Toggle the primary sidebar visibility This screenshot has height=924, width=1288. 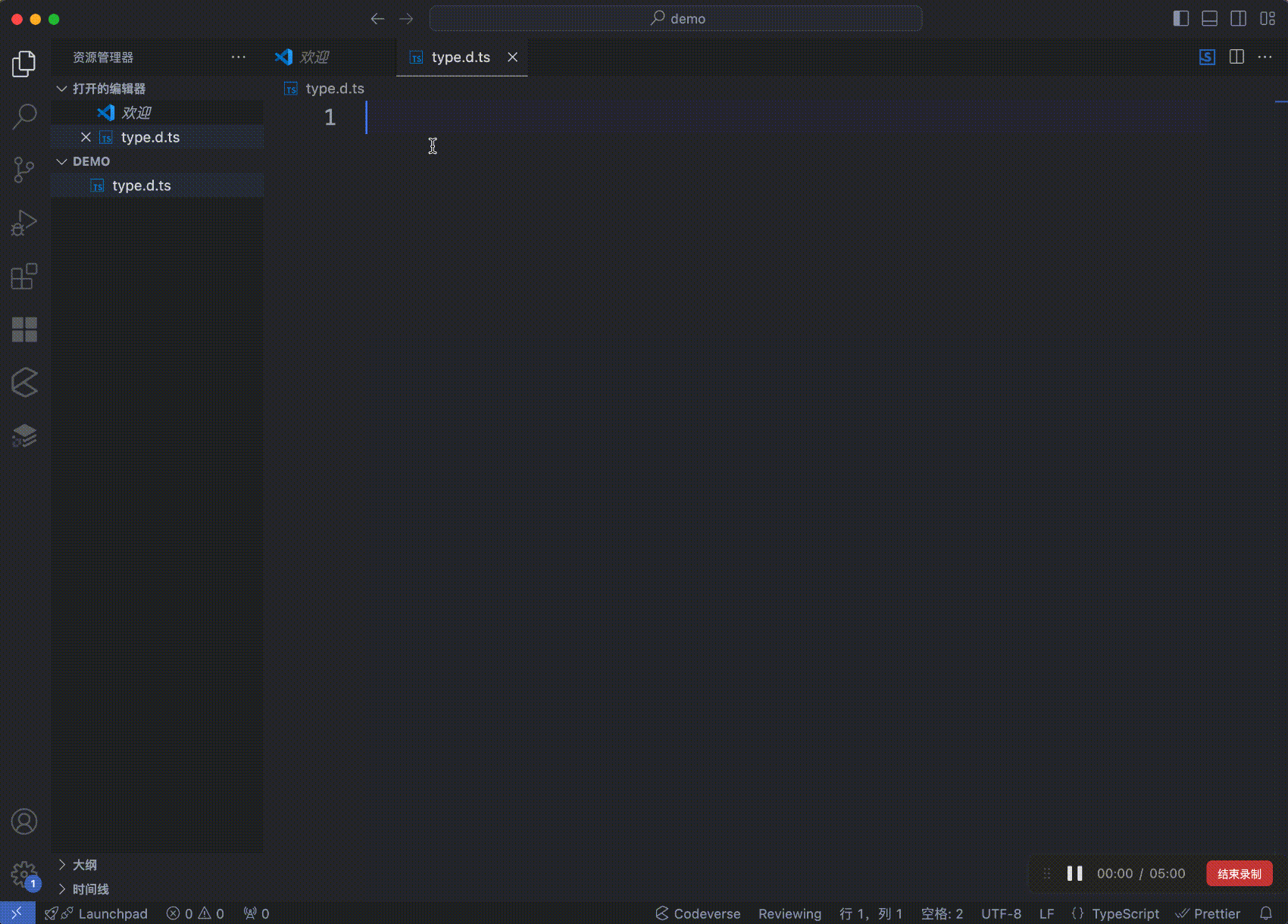[x=1180, y=18]
